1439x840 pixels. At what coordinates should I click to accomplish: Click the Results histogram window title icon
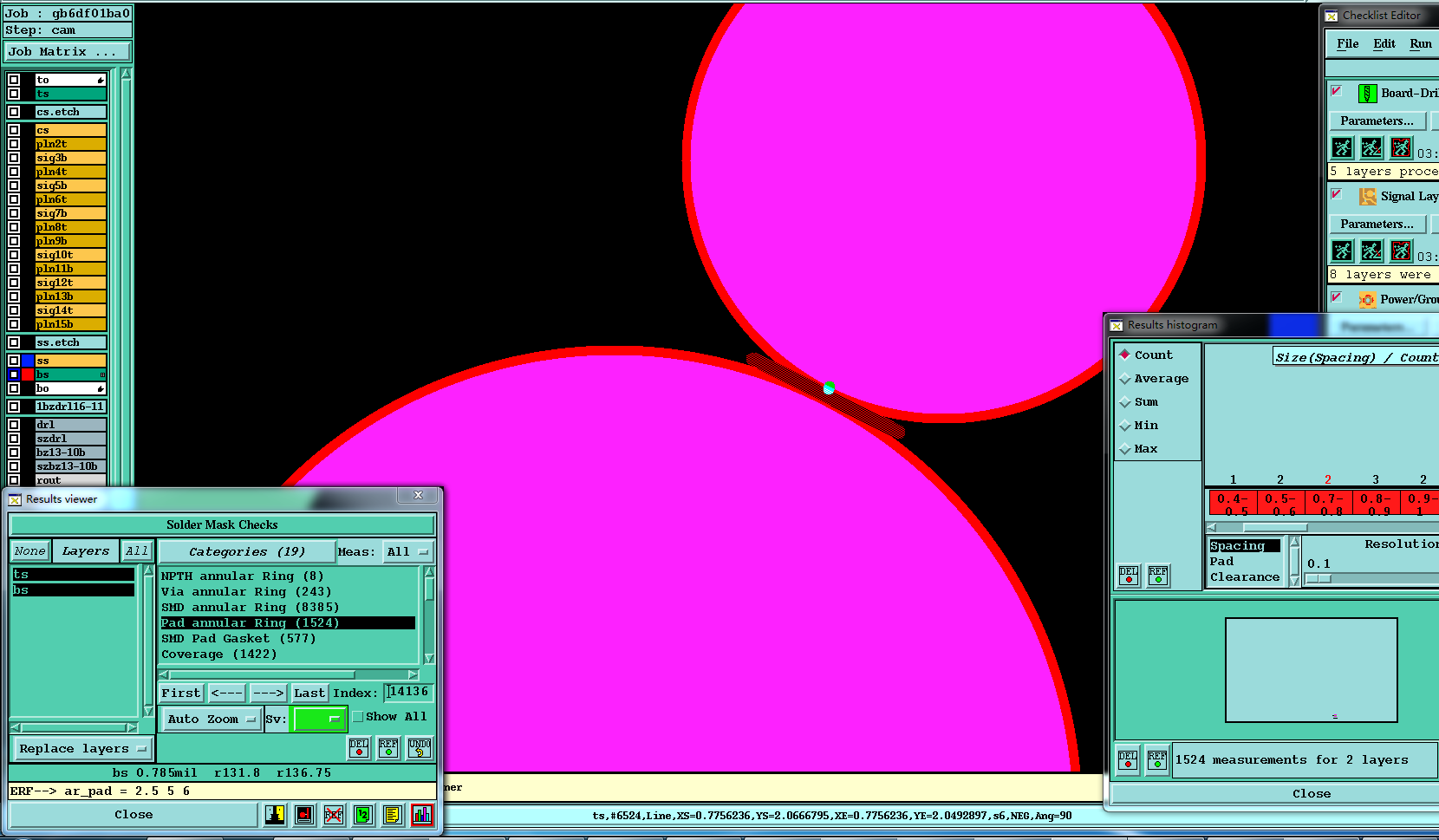point(1117,325)
